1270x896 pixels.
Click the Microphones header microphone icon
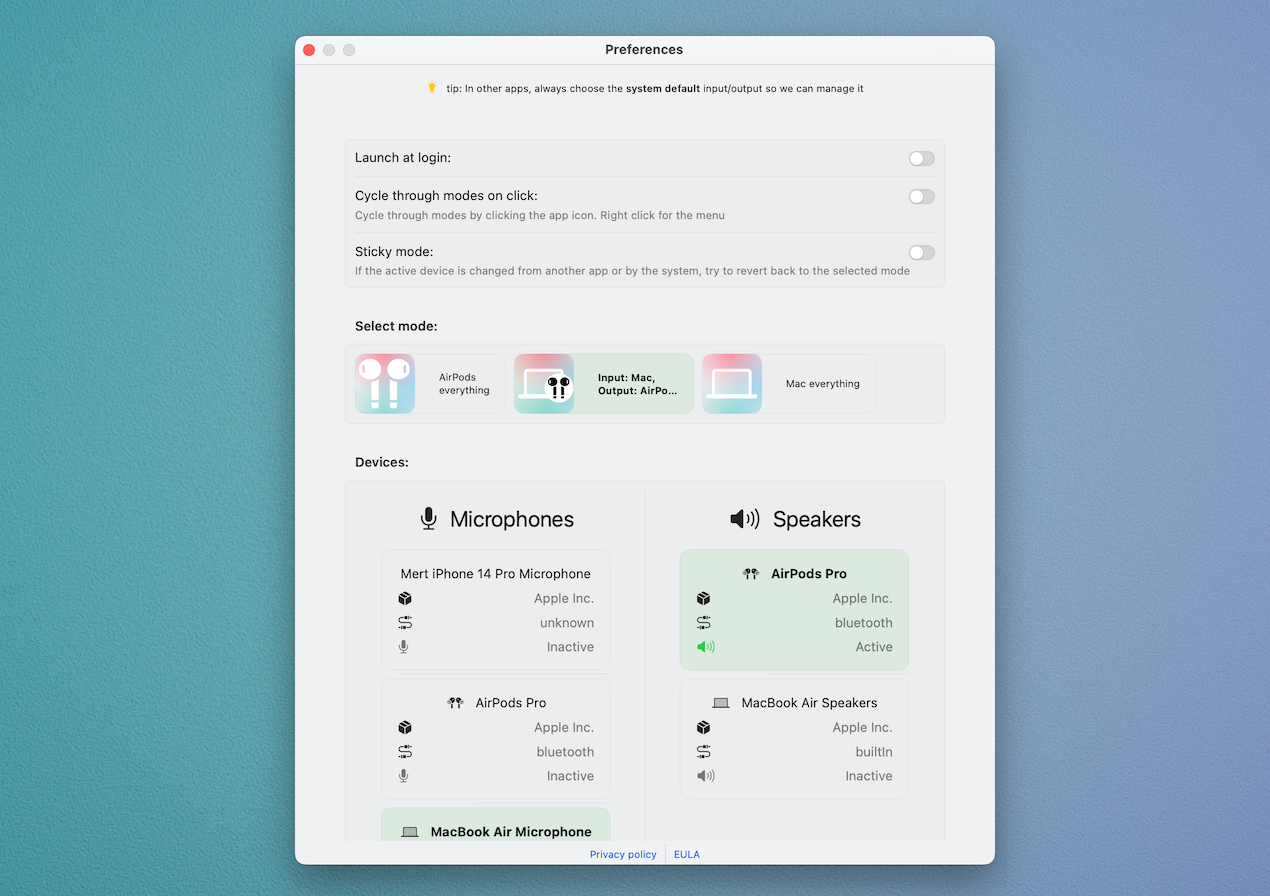point(428,519)
